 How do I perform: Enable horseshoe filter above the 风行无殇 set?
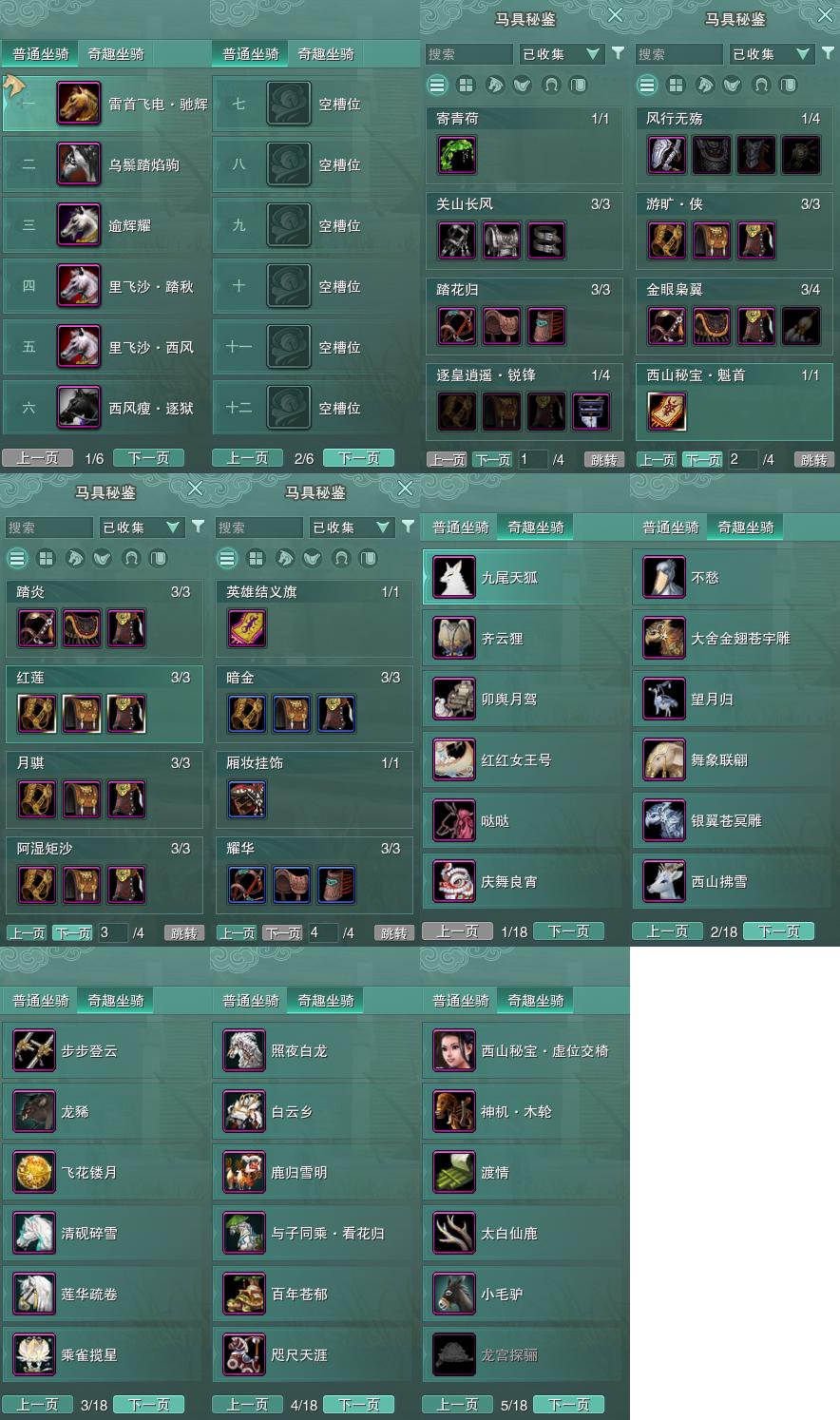click(x=761, y=85)
